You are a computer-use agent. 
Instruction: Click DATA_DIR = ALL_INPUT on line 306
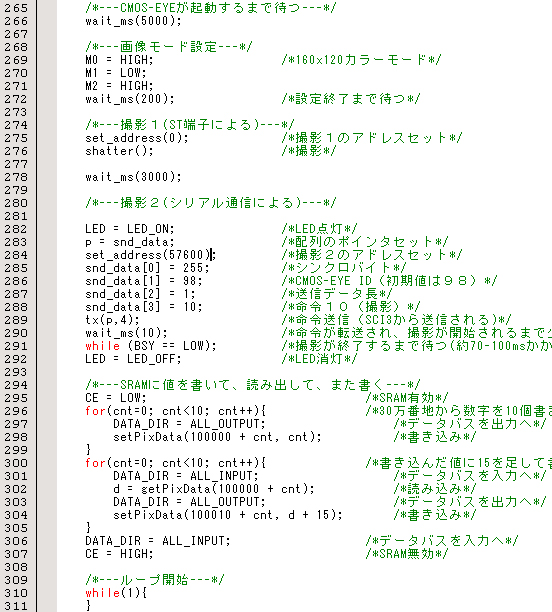click(x=158, y=541)
